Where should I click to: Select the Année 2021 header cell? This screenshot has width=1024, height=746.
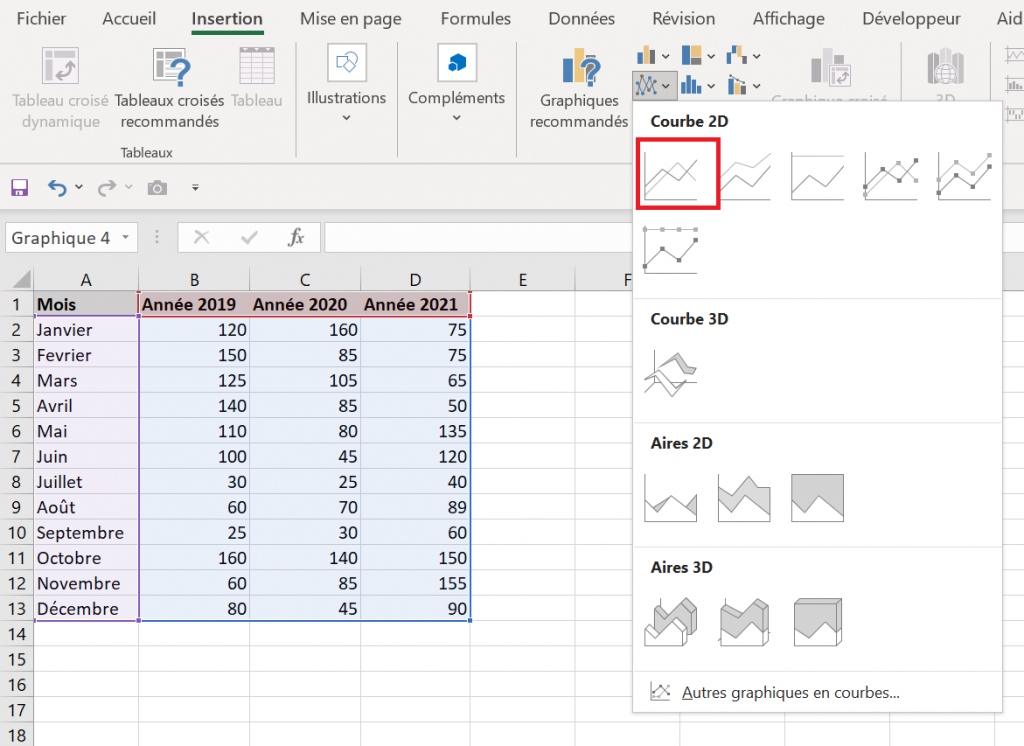pyautogui.click(x=415, y=304)
